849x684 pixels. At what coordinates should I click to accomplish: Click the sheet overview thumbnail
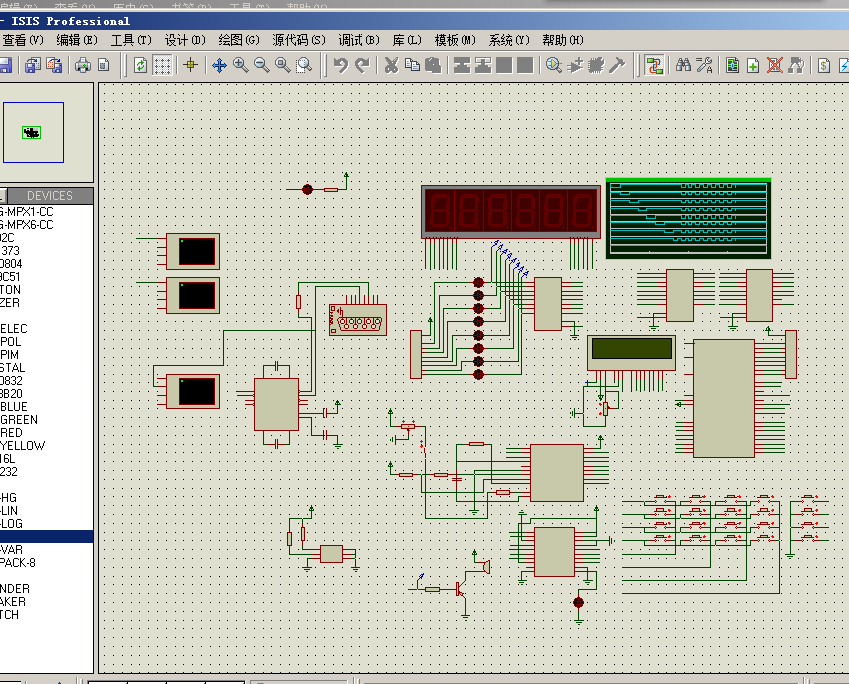(33, 132)
